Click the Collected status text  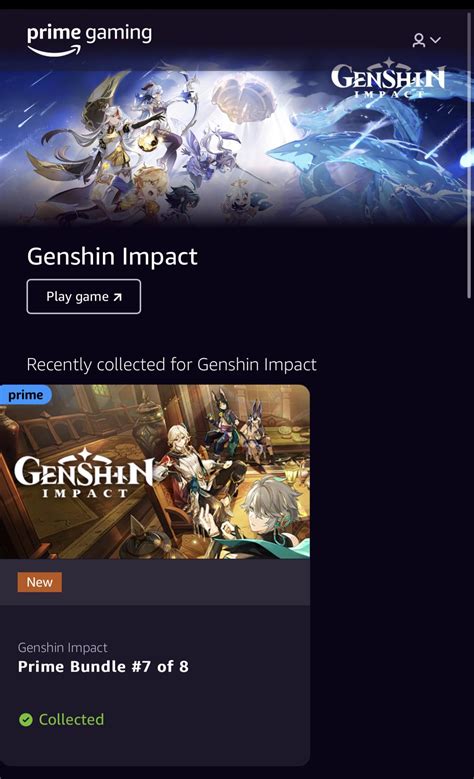[72, 719]
